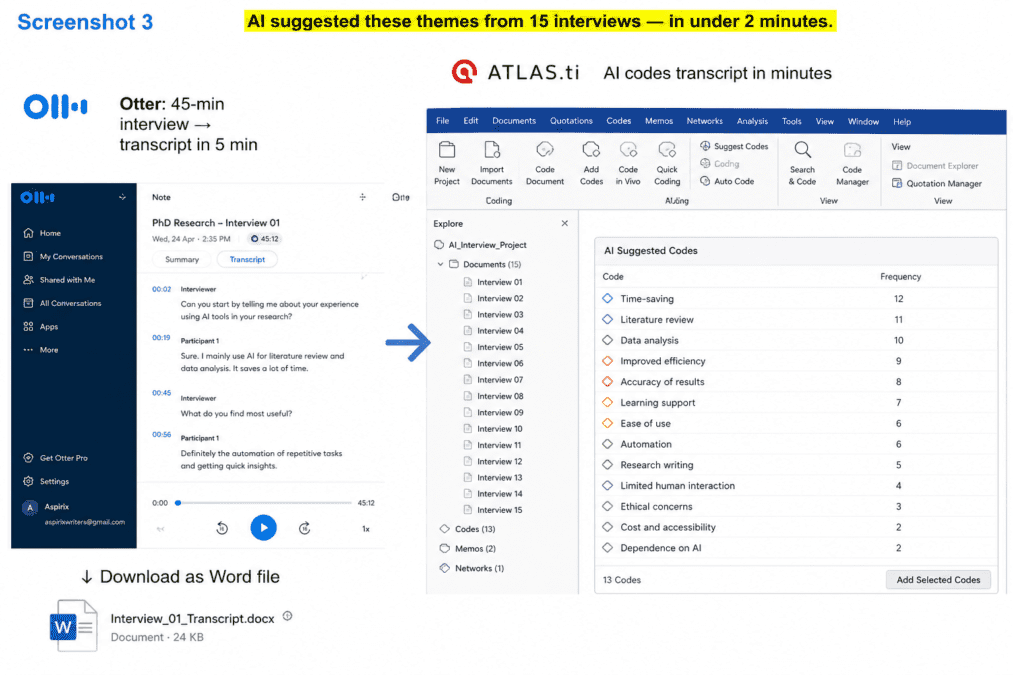This screenshot has height=675, width=1013.
Task: Click Suggest Codes in the AI group
Action: (x=734, y=146)
